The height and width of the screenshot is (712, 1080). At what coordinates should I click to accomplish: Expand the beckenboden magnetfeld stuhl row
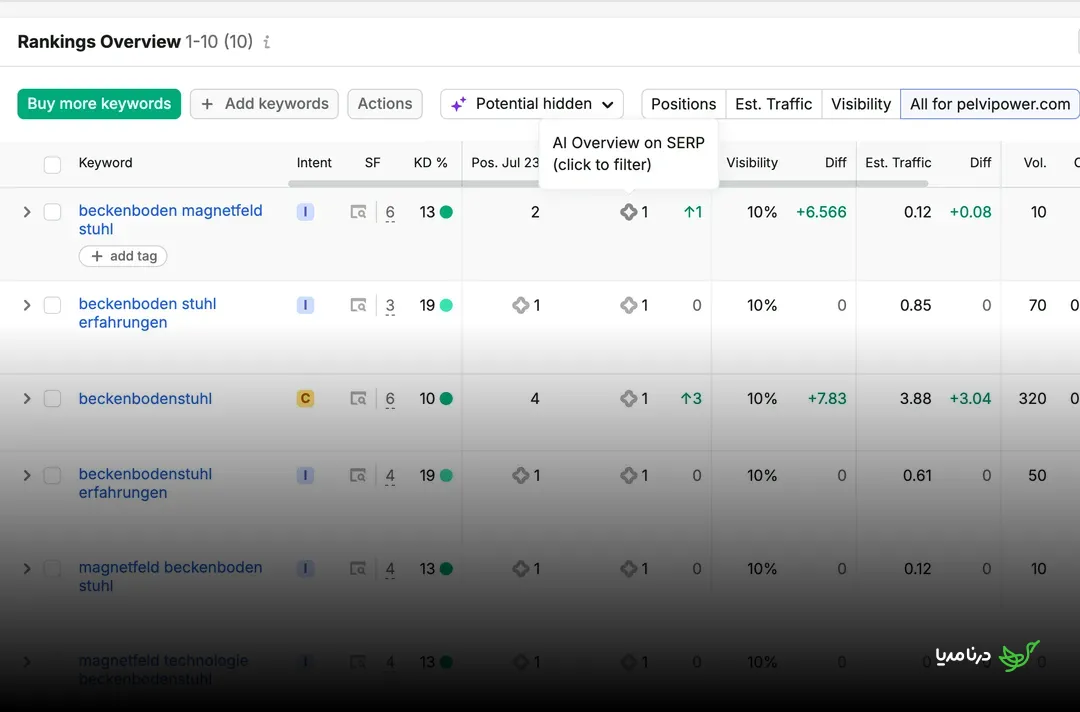[27, 212]
